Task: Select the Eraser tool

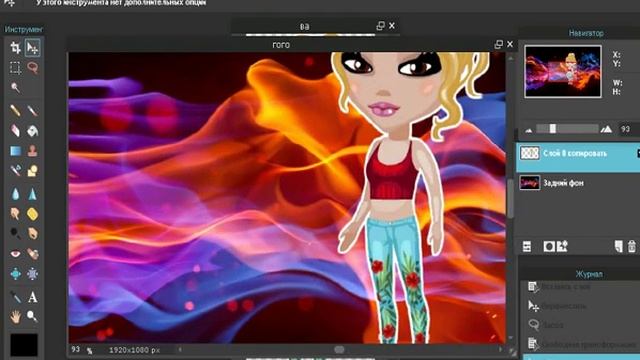Action: click(x=15, y=131)
